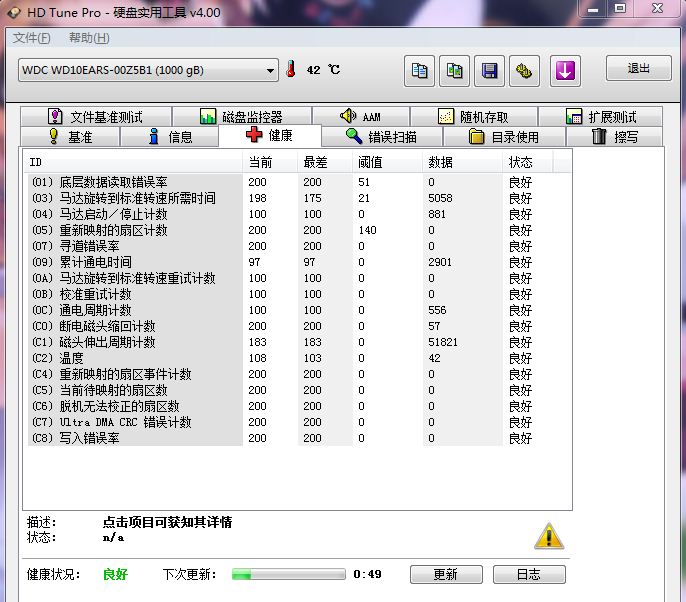Click the ID column header
Image resolution: width=686 pixels, height=602 pixels.
click(x=133, y=162)
